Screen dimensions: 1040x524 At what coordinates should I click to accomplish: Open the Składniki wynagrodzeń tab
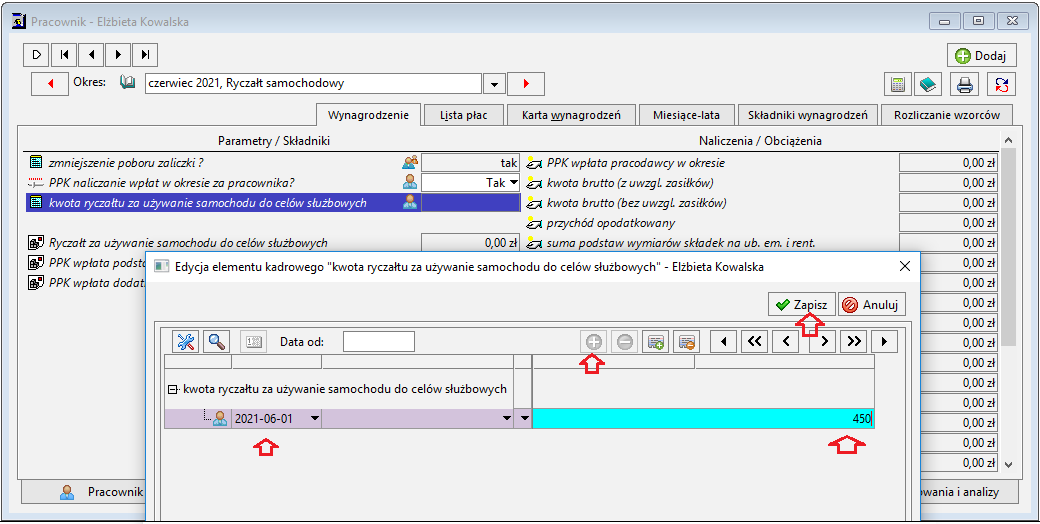[807, 115]
